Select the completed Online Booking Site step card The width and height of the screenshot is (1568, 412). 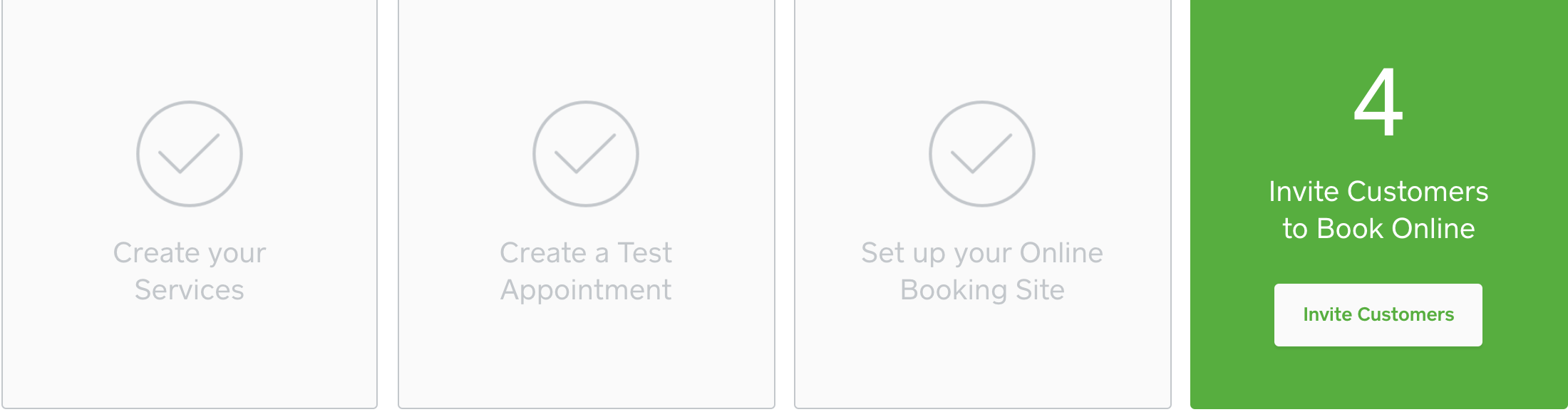(x=982, y=356)
